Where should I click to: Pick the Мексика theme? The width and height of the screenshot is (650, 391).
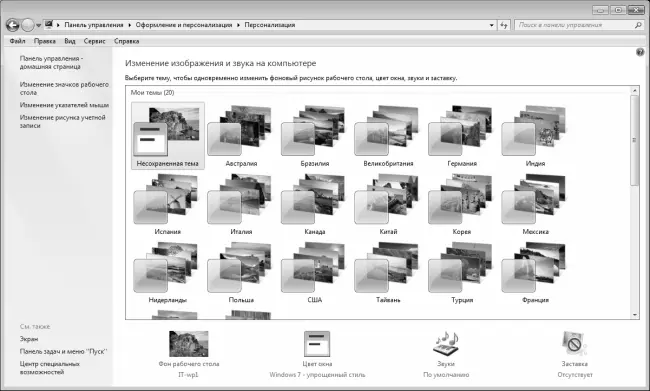click(535, 204)
